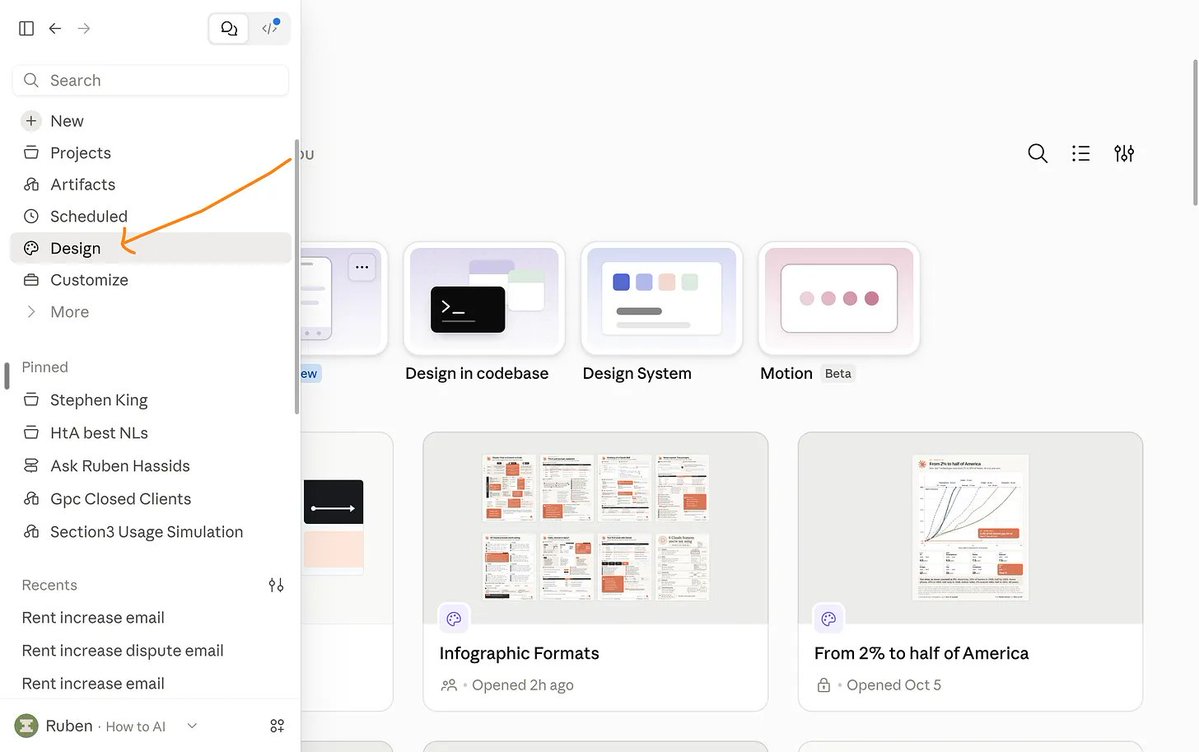Switch to list view icon
This screenshot has width=1199, height=752.
click(x=1080, y=153)
